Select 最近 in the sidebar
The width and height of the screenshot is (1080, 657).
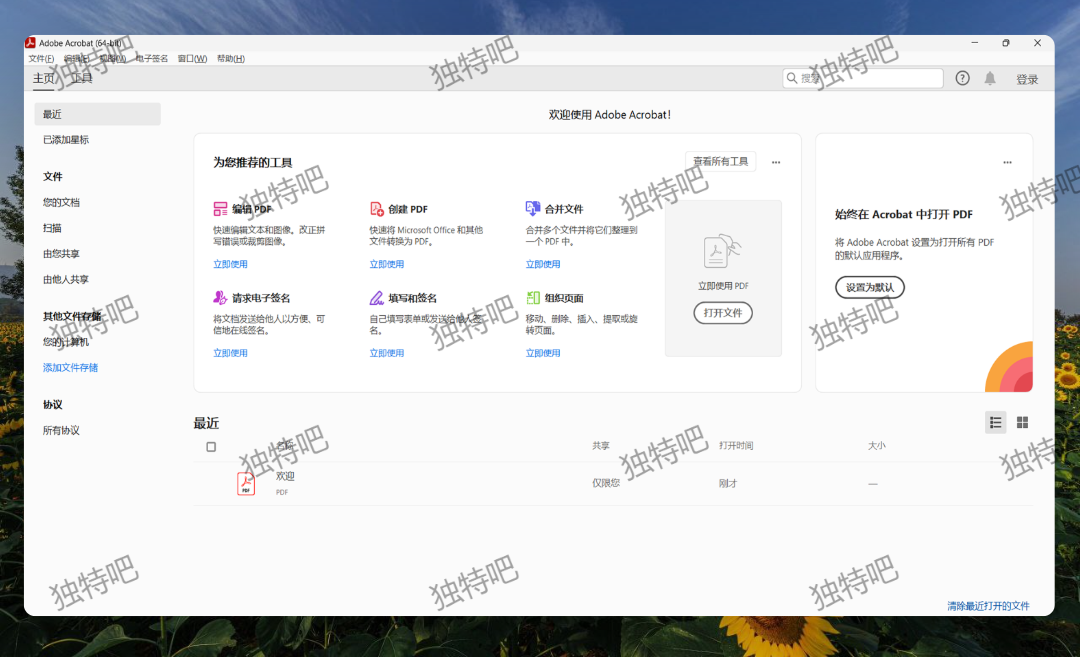click(97, 114)
